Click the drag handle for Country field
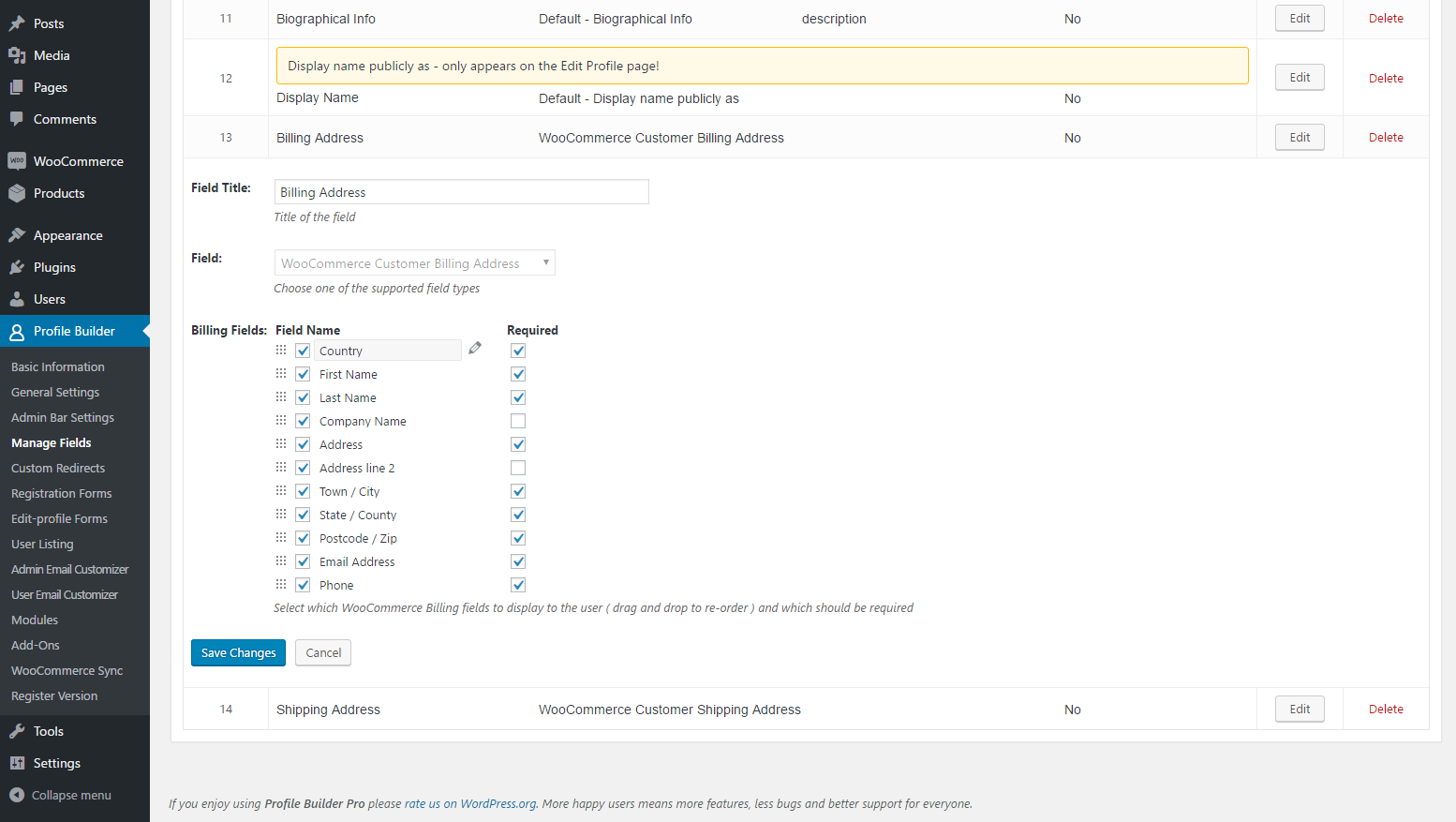Viewport: 1456px width, 822px height. [x=281, y=350]
